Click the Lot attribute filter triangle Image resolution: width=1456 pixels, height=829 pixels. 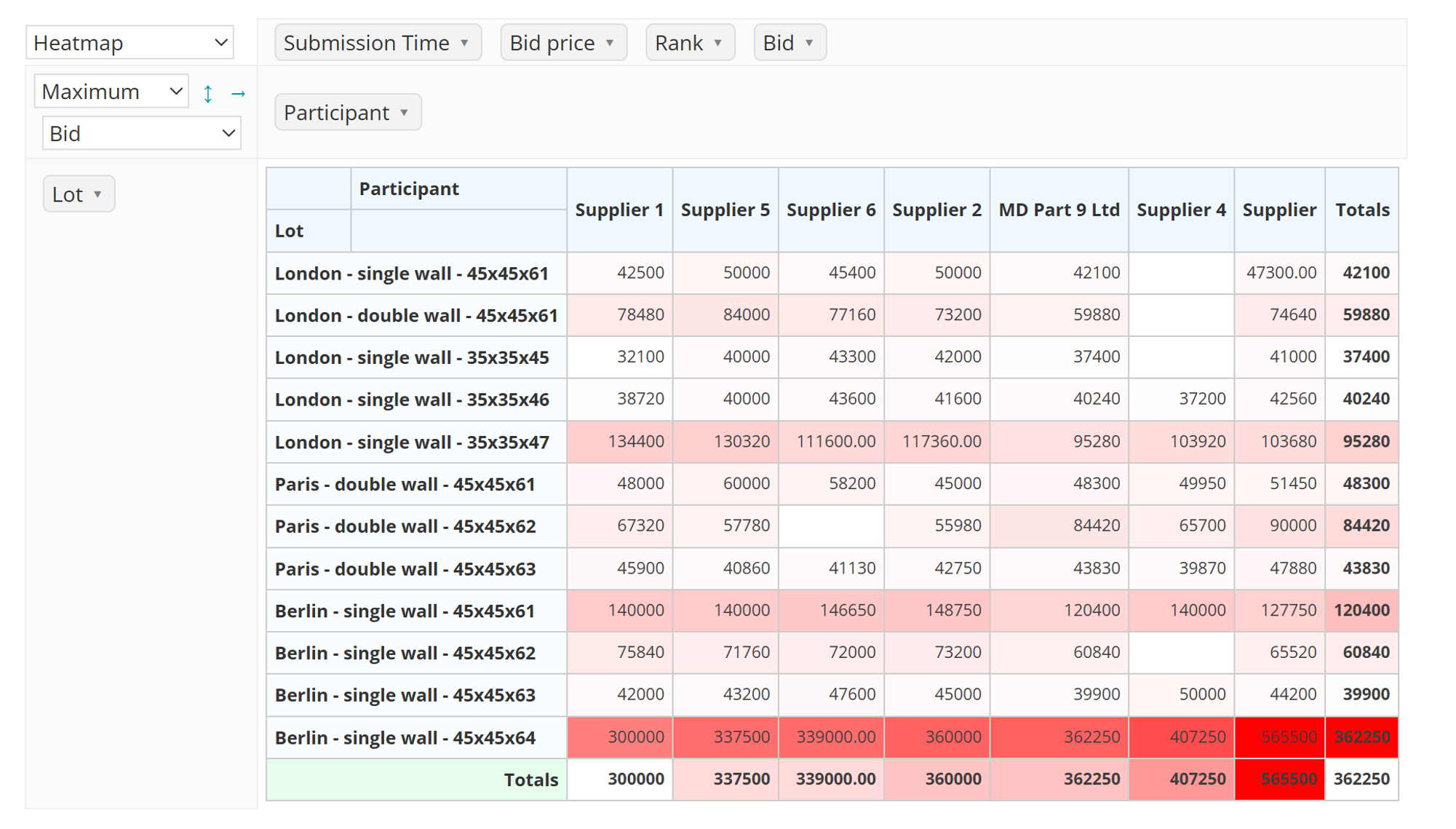pos(98,194)
